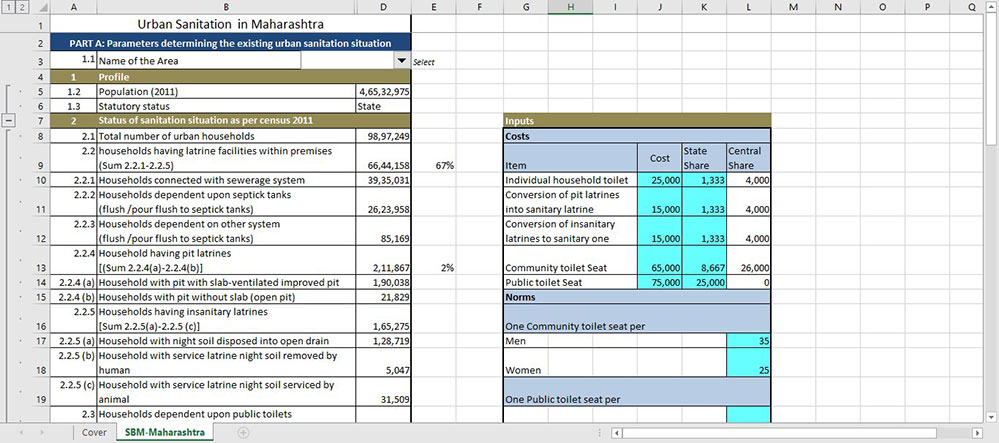Click total urban households value 98,97,249
Viewport: 999px width, 443px height.
pos(384,136)
